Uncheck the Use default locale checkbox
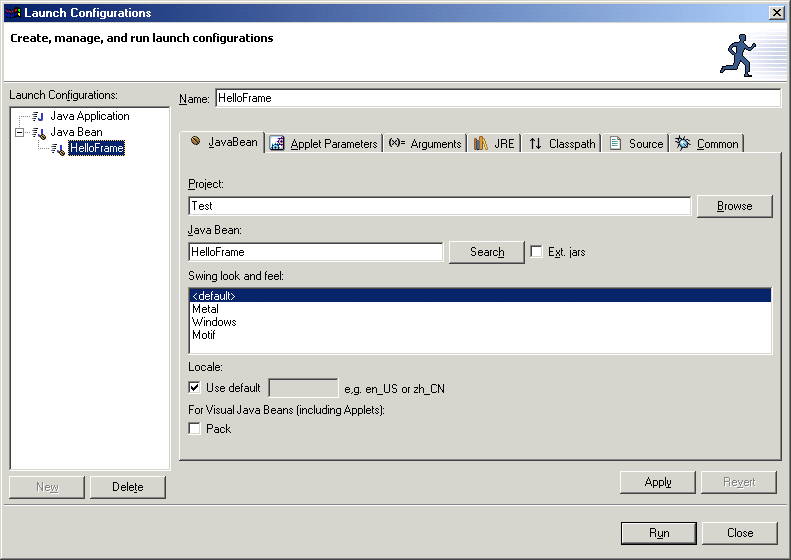 click(x=194, y=387)
